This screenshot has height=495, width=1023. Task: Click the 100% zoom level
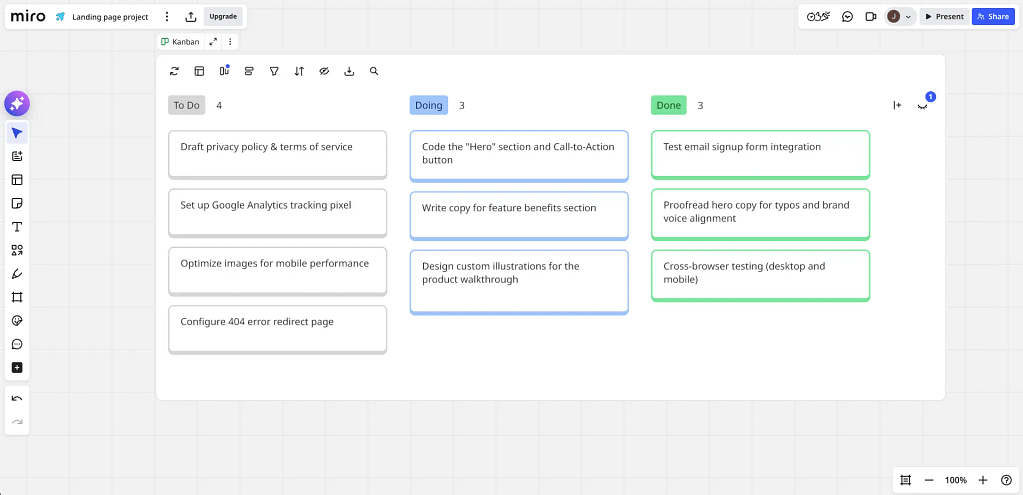[956, 480]
